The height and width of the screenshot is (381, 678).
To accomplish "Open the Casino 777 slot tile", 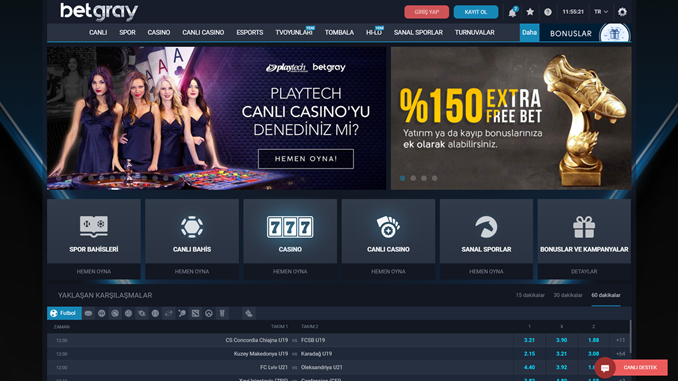I will 290,231.
